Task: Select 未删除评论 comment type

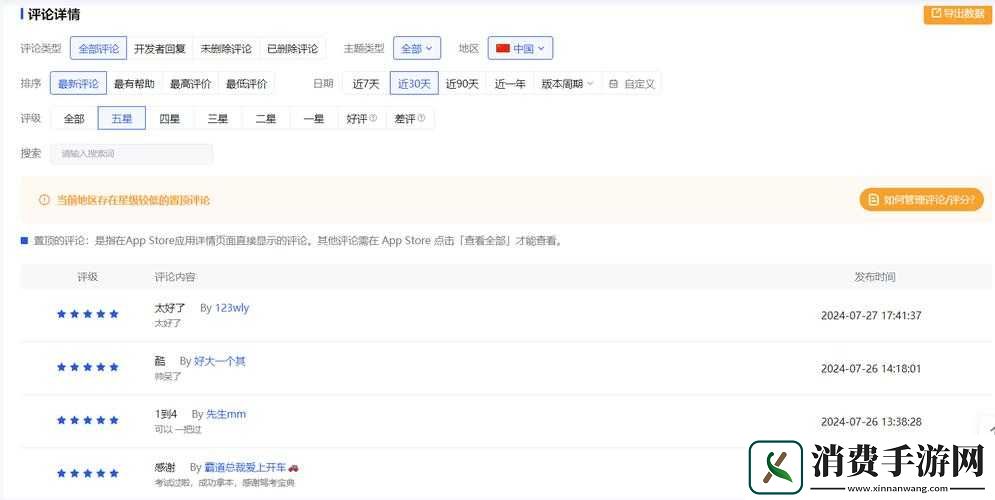Action: pyautogui.click(x=226, y=48)
